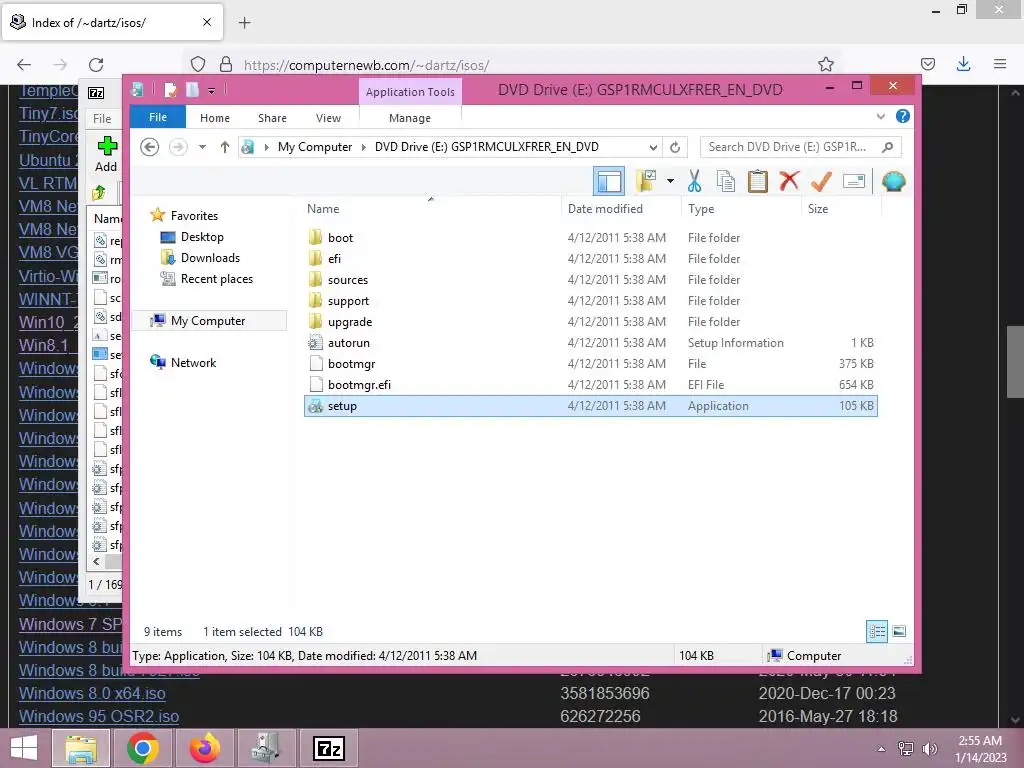The image size is (1024, 768).
Task: Open Customize Quick Access Toolbar dropdown
Action: (212, 90)
